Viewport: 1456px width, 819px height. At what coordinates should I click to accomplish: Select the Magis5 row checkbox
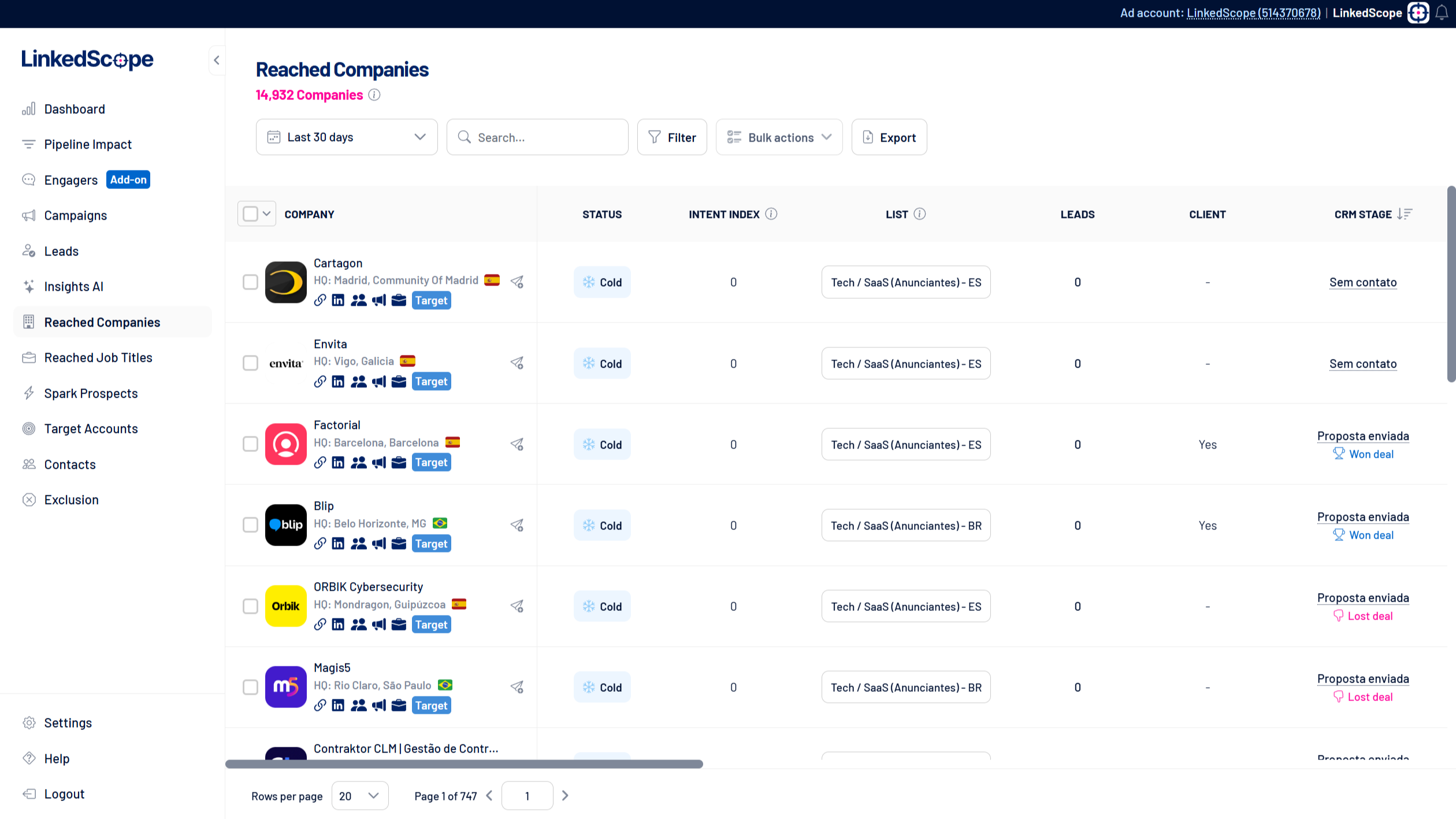click(x=250, y=687)
